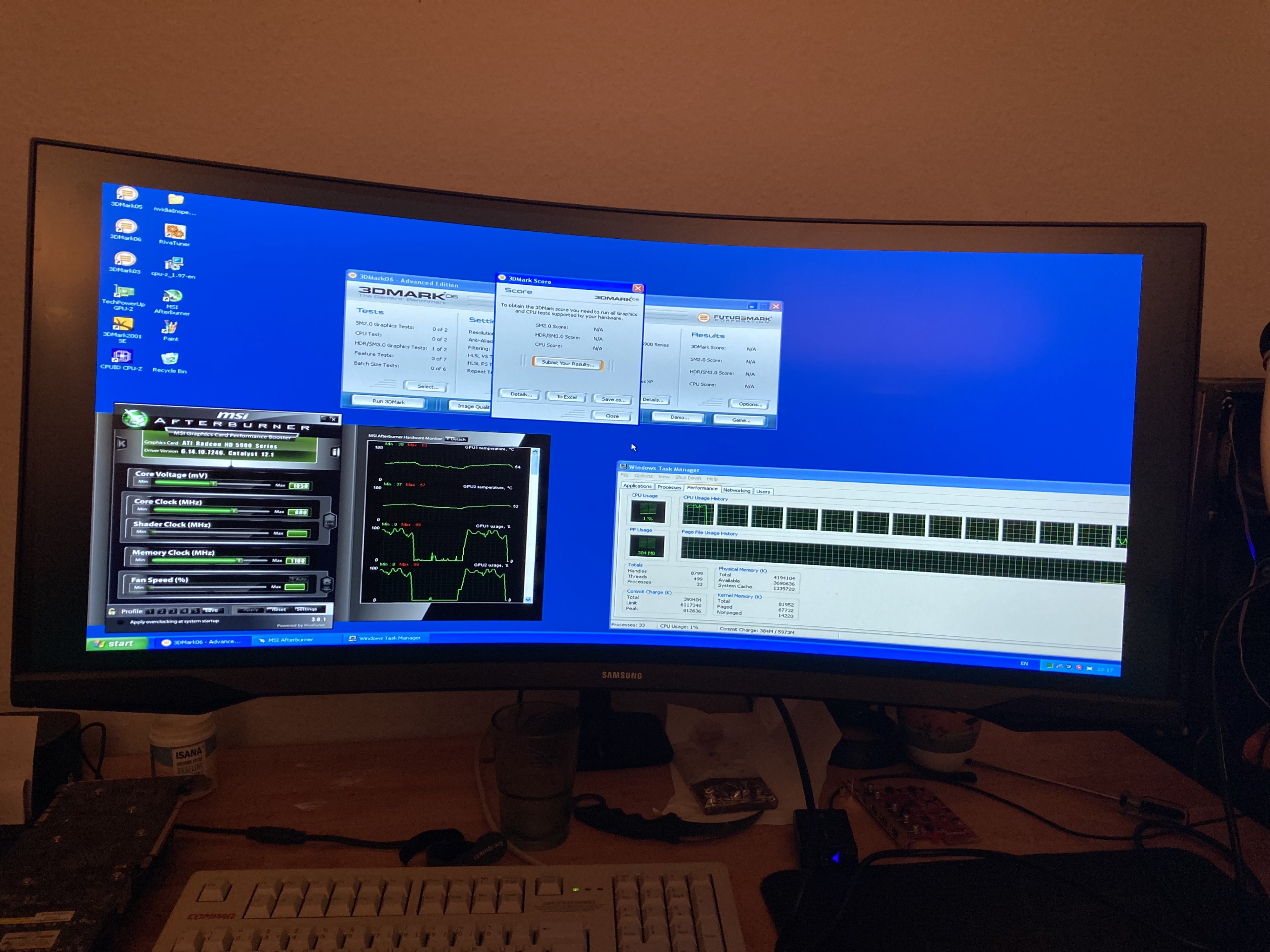Click Submit Your Results button

567,363
